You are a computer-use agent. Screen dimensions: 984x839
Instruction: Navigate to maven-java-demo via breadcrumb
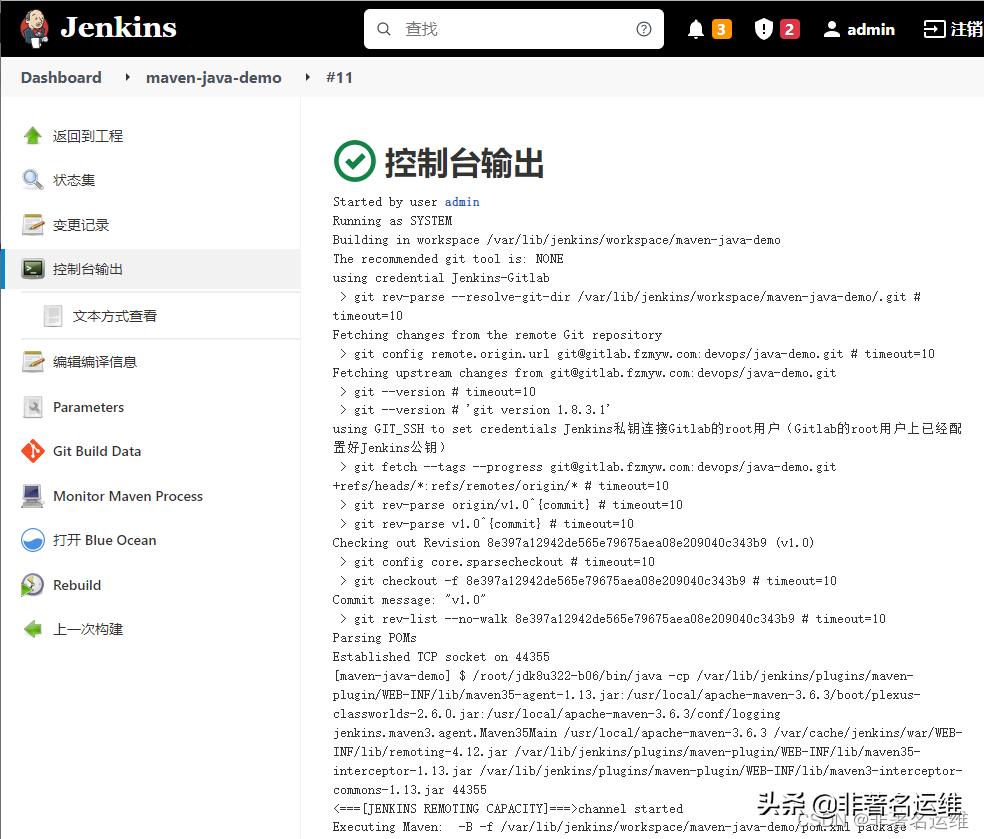point(213,77)
